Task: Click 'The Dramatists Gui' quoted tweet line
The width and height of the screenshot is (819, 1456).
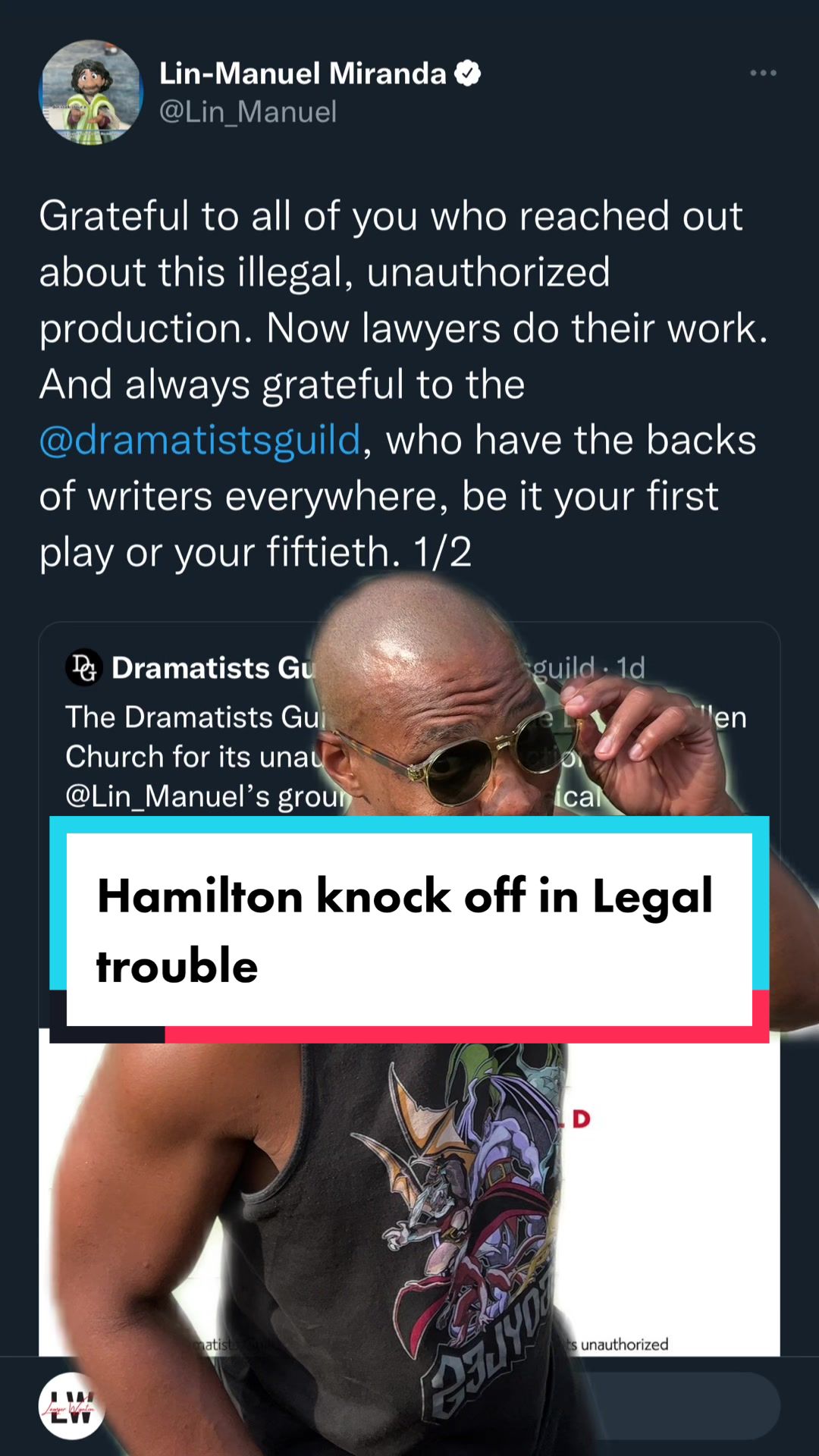Action: [x=196, y=717]
